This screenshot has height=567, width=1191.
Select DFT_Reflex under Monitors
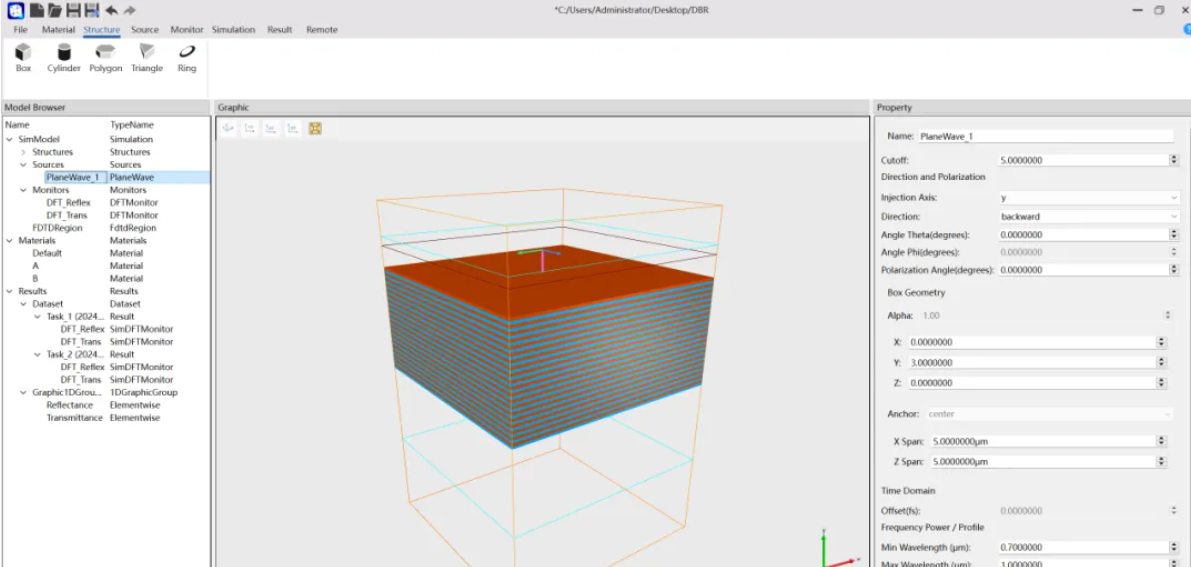68,203
